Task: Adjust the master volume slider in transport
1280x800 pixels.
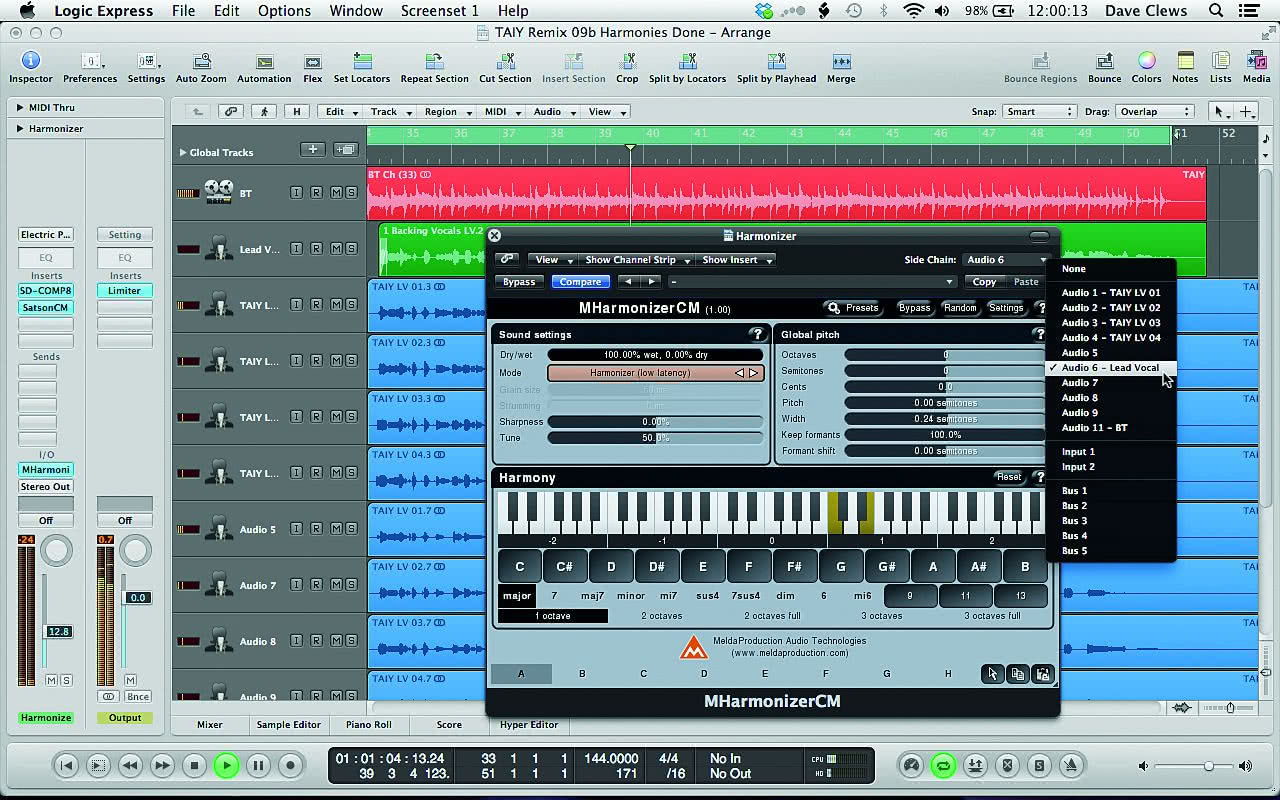Action: 1195,766
